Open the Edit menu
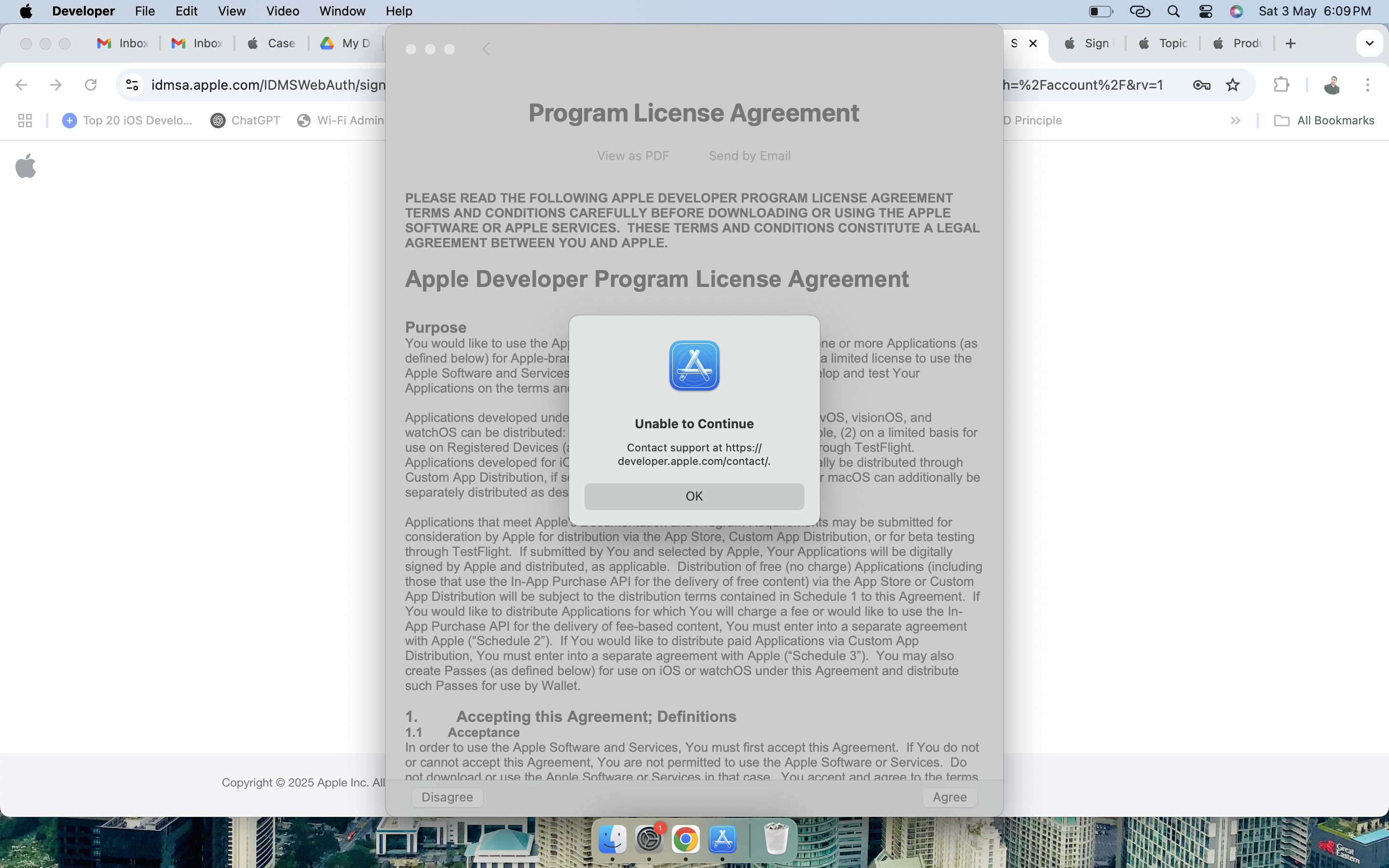The image size is (1389, 868). point(186,11)
